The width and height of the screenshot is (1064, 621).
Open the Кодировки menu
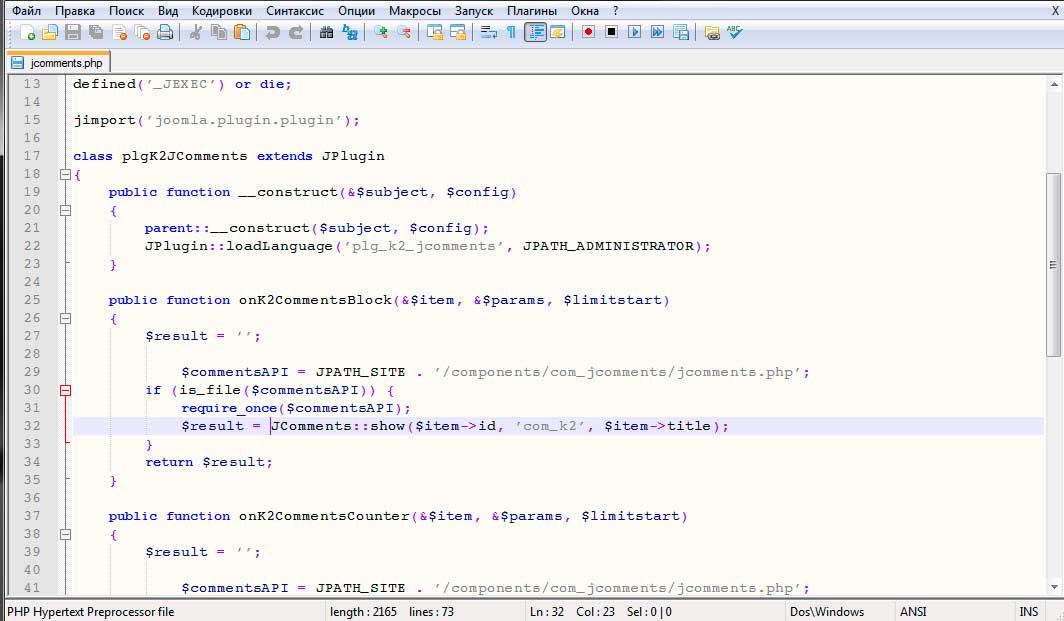point(222,11)
